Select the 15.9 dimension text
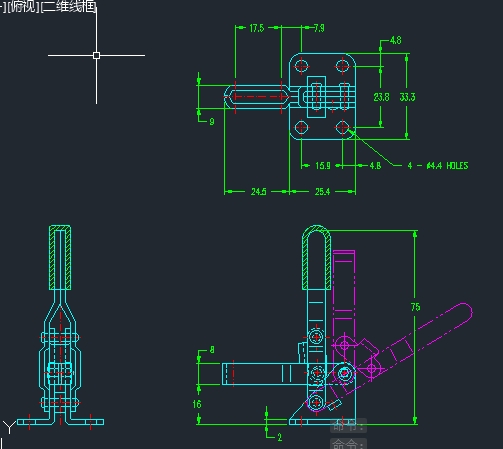Screen dimensions: 503x449 pyautogui.click(x=323, y=166)
